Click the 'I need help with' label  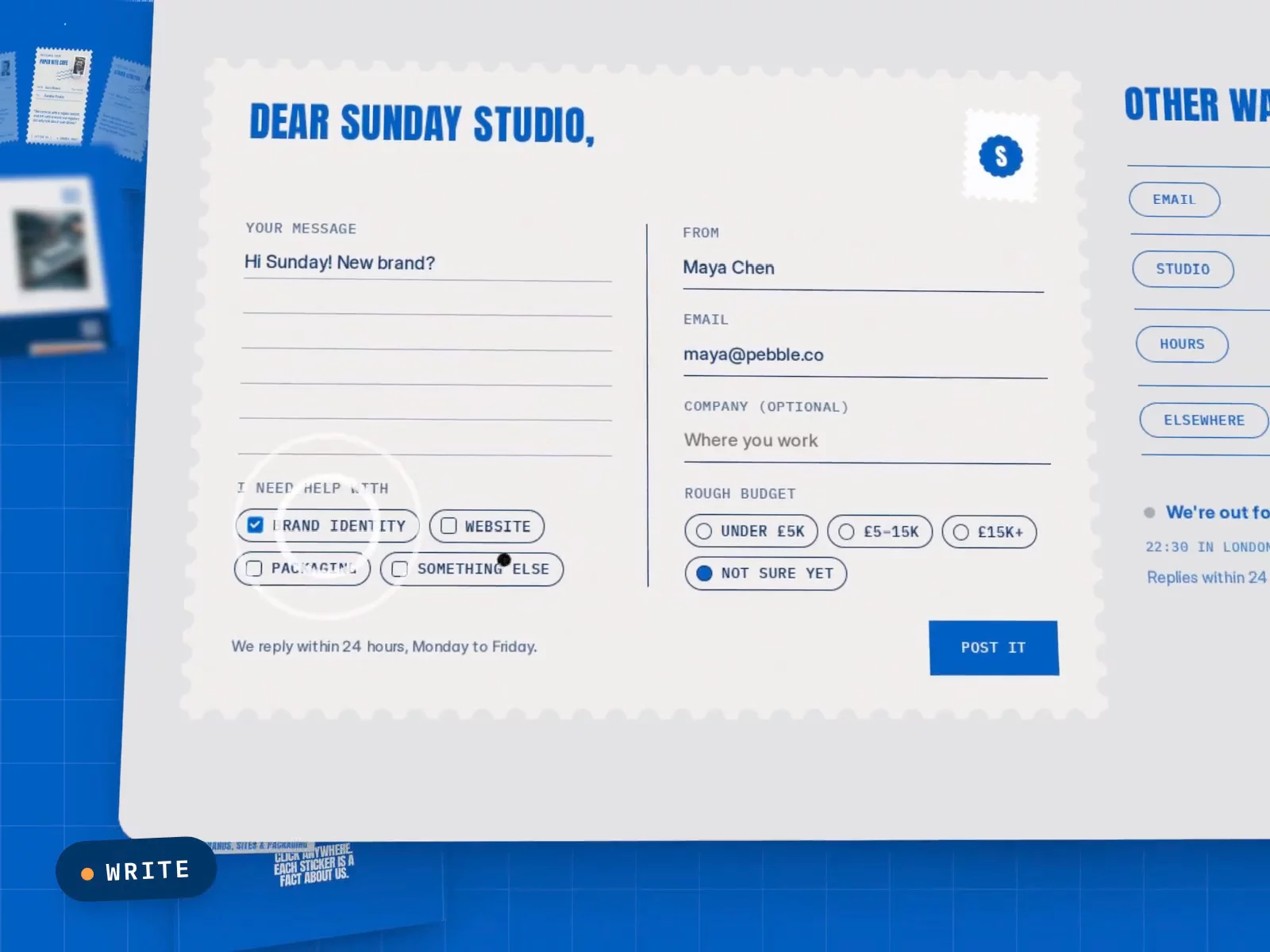point(313,488)
